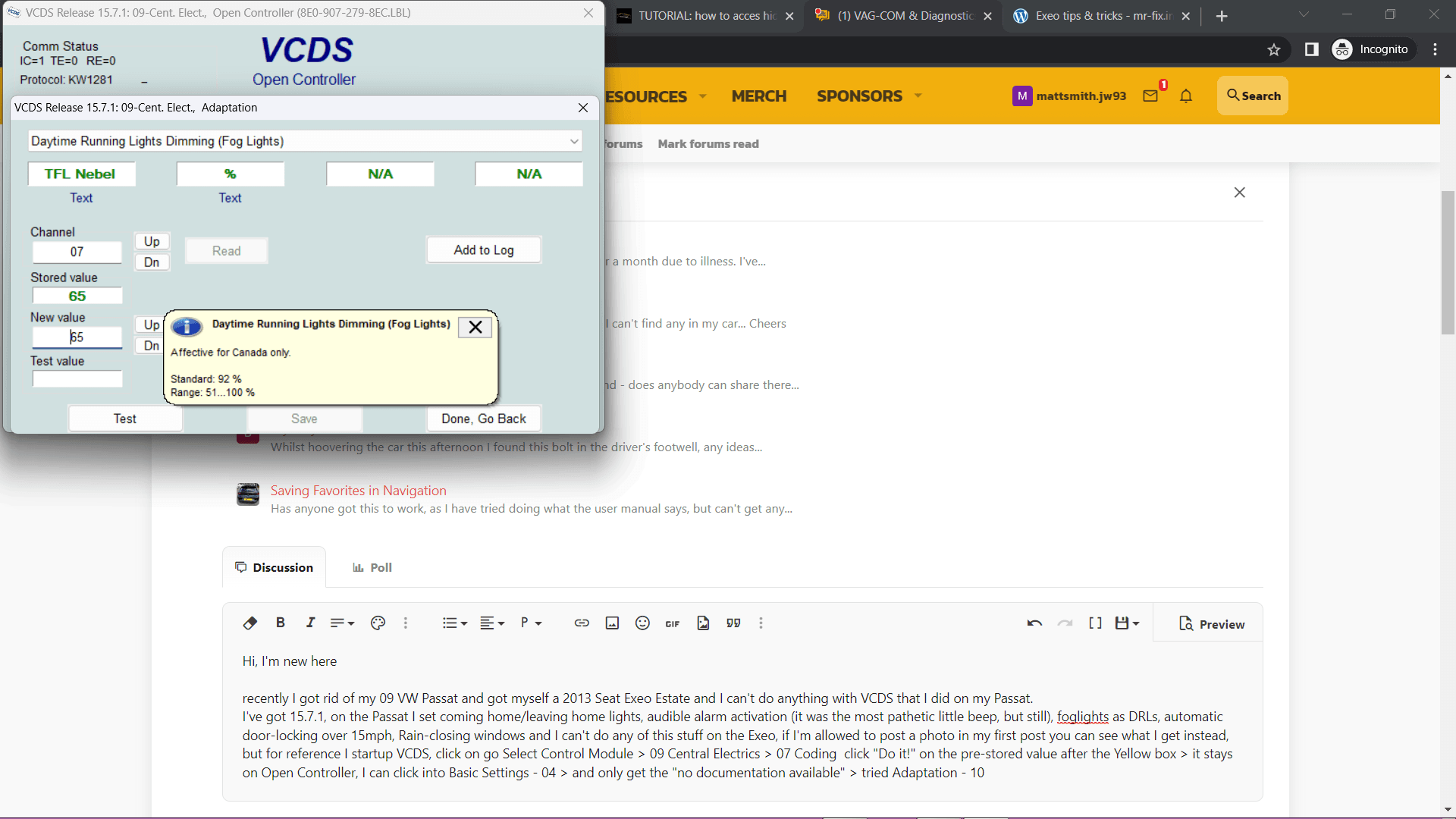
Task: Undo last edit in editor
Action: tap(1034, 623)
